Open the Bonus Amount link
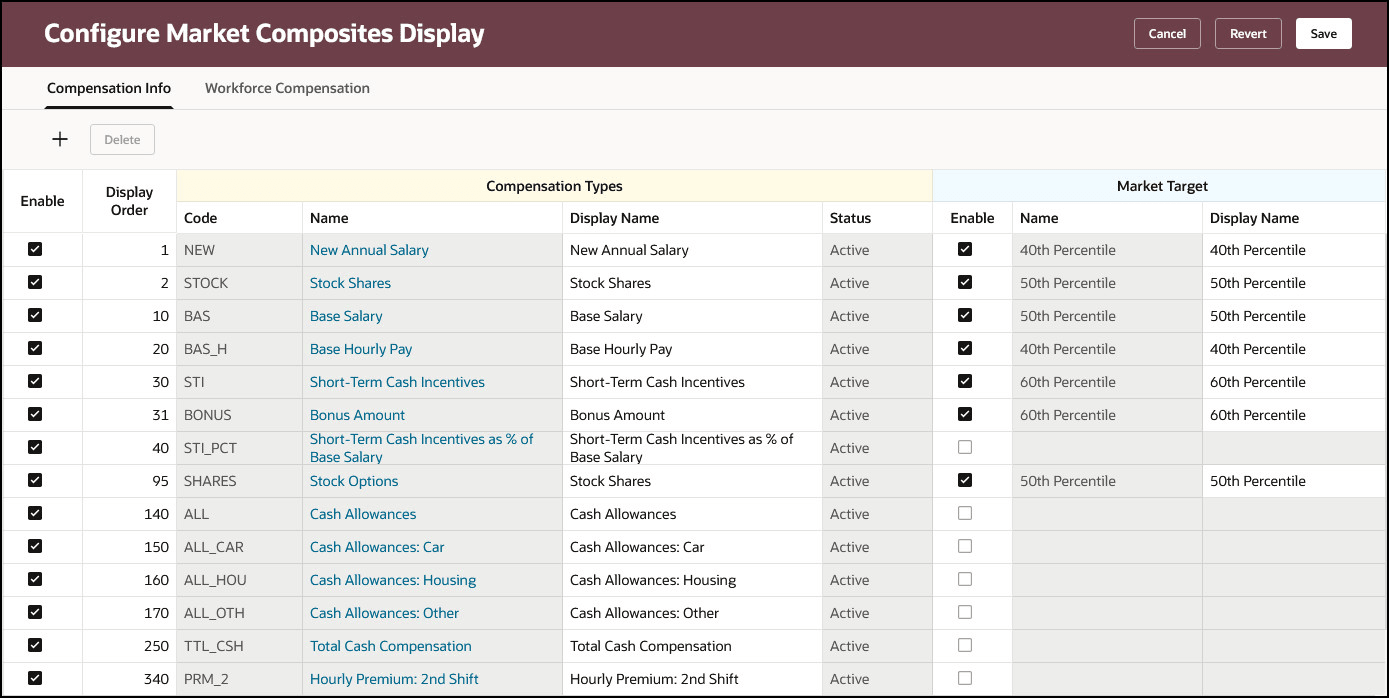1389x698 pixels. (x=357, y=415)
